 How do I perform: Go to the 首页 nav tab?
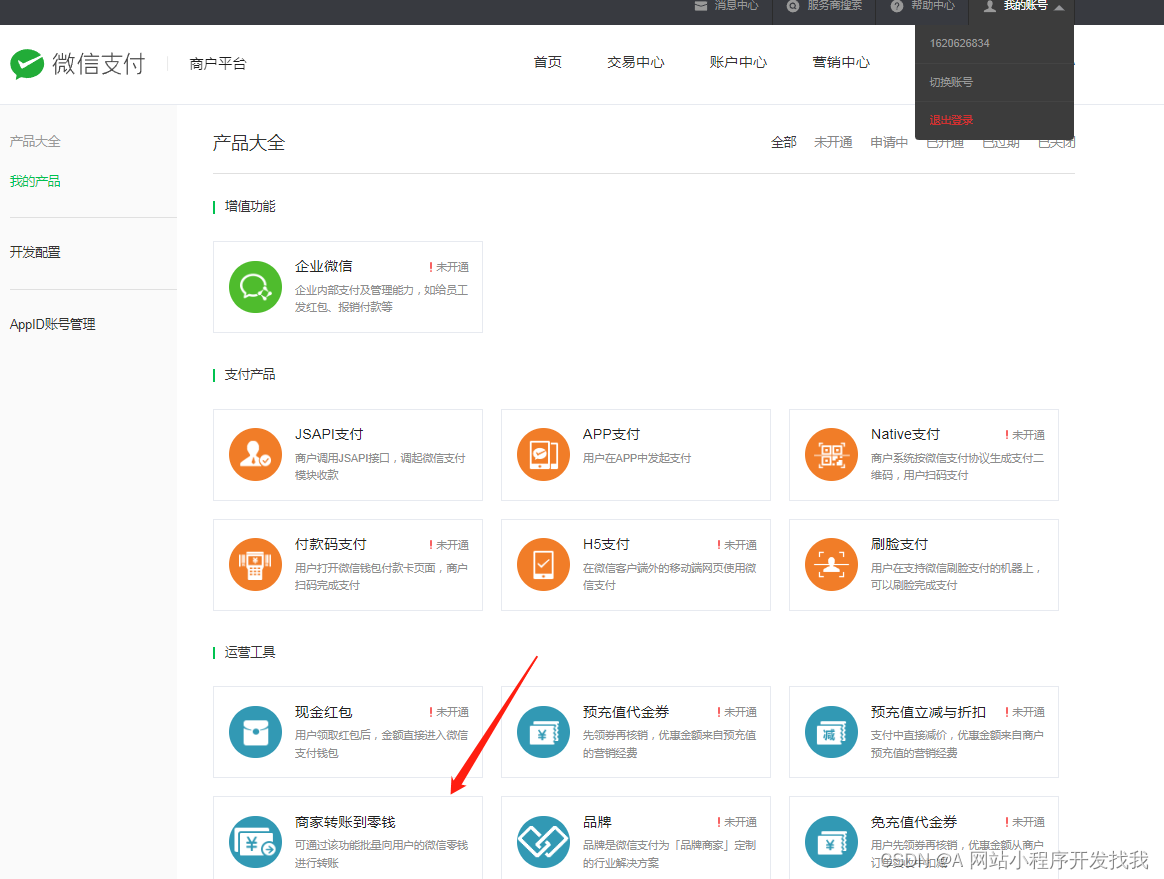(x=548, y=62)
